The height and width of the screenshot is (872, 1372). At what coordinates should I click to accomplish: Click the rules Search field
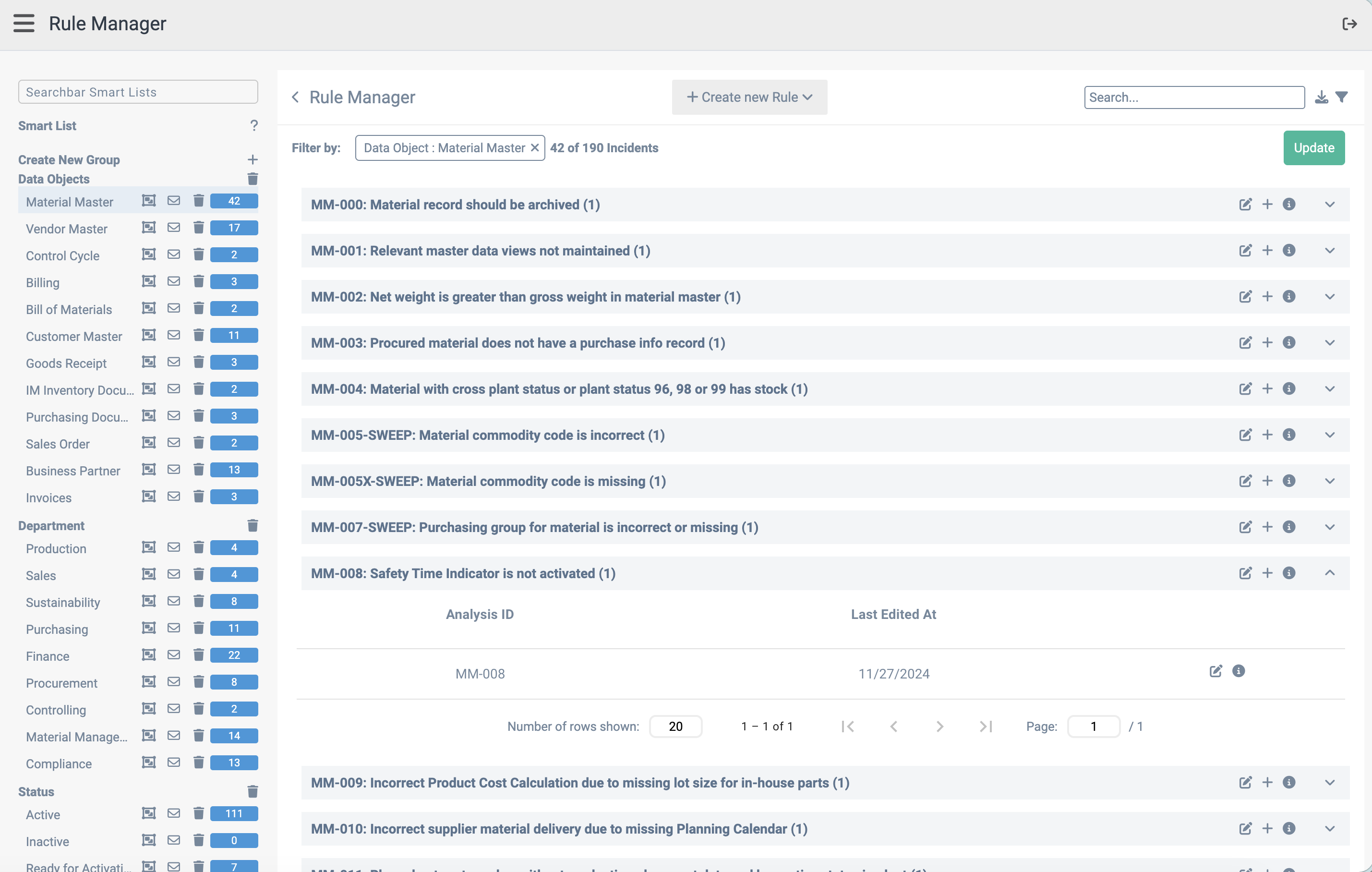pos(1194,97)
